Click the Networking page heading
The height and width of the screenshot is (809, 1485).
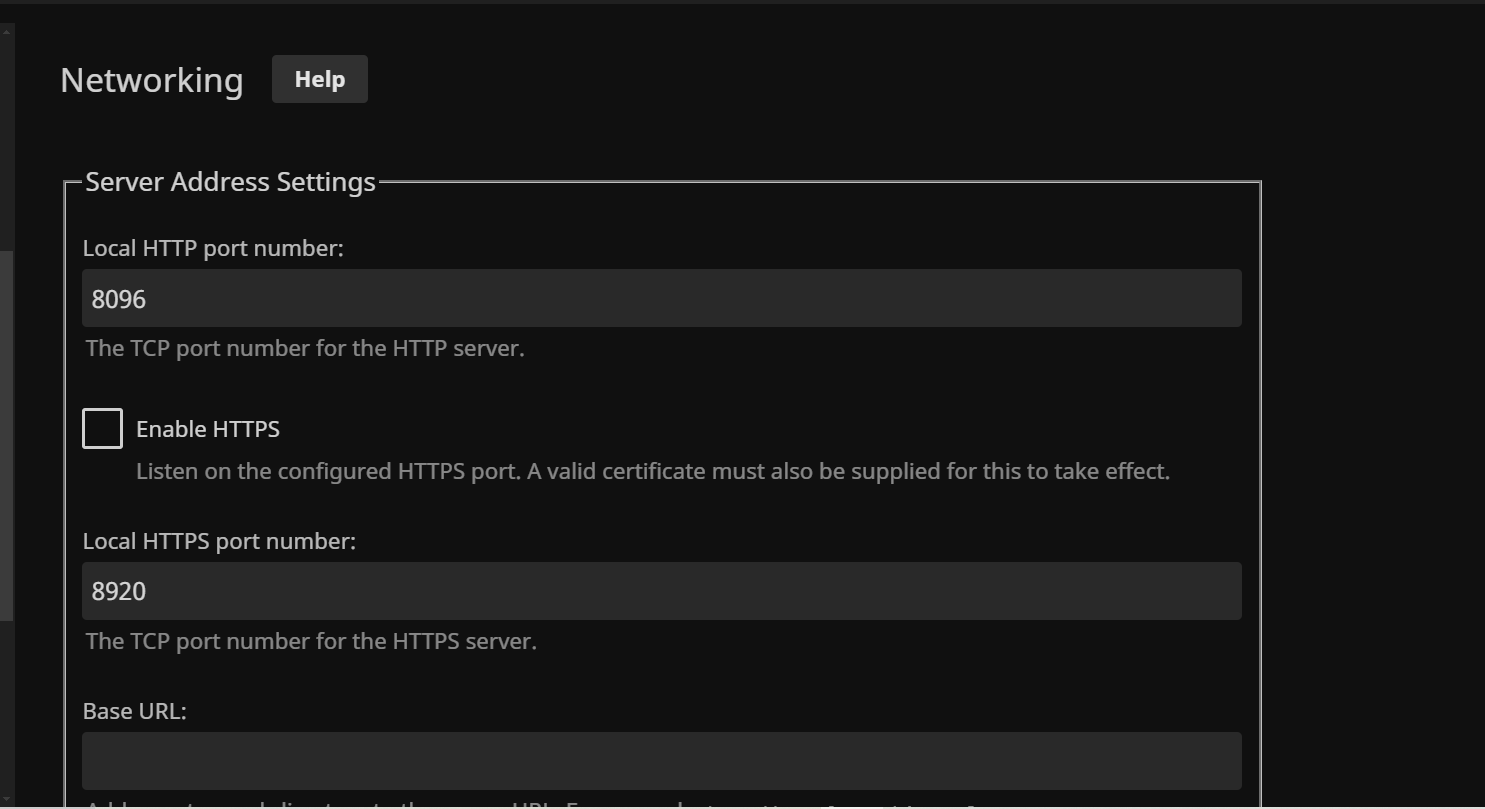(152, 80)
